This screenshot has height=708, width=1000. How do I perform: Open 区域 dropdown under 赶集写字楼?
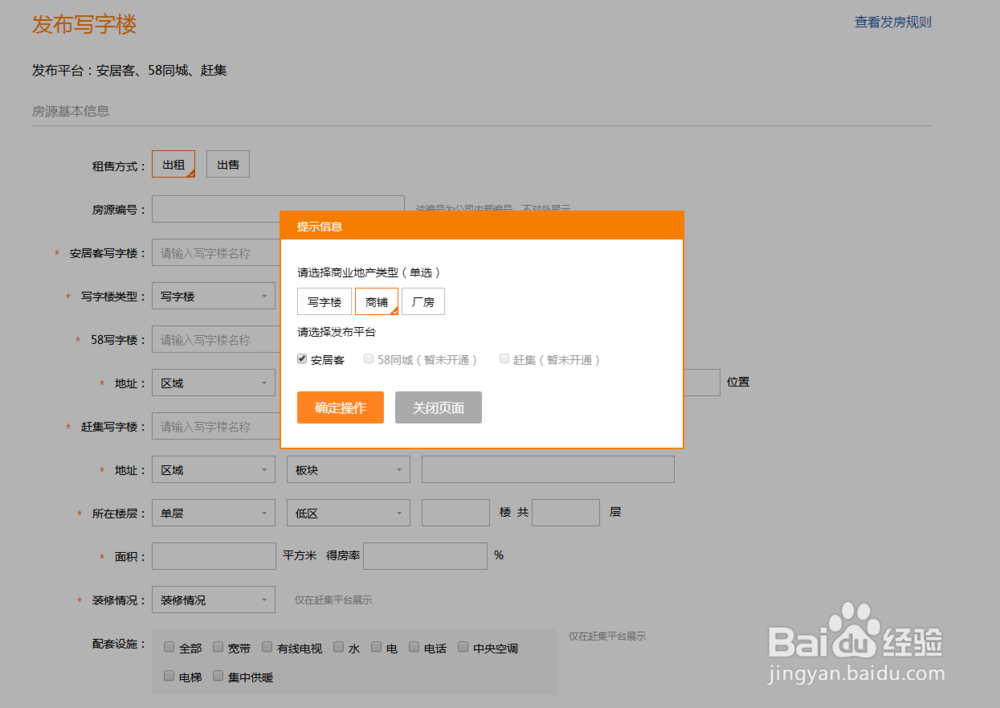[x=214, y=469]
